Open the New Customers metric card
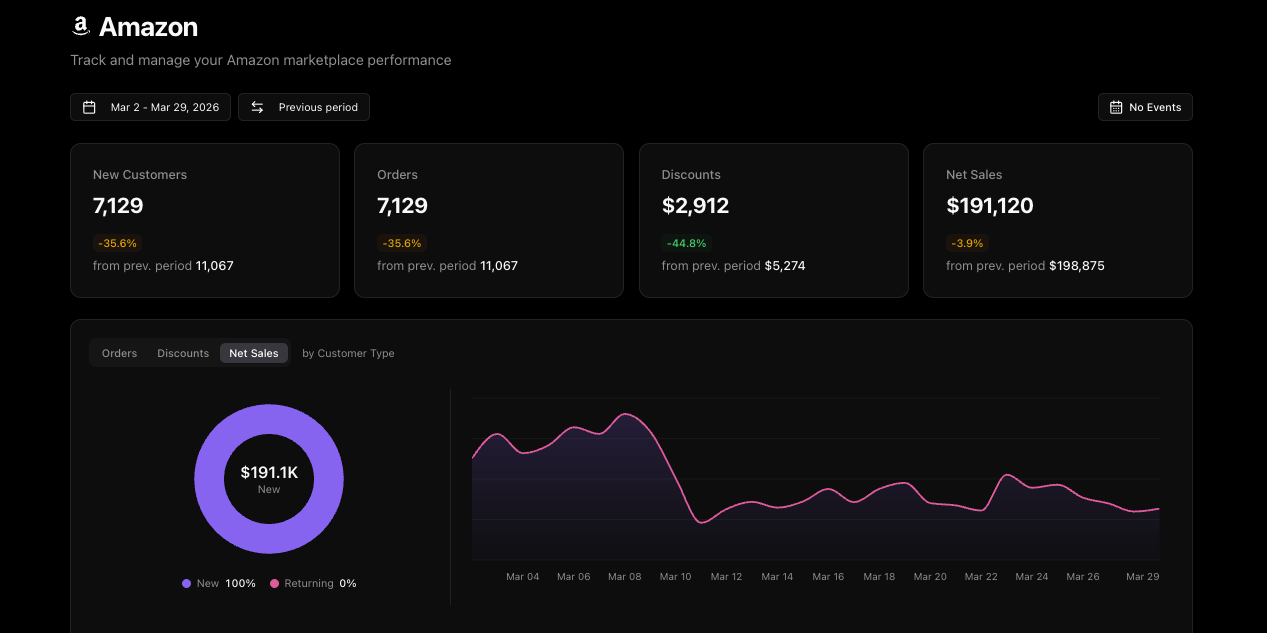Viewport: 1267px width, 633px height. point(205,220)
